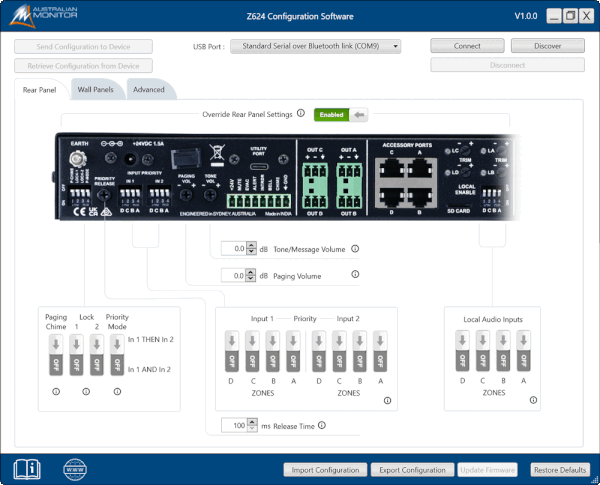
Task: Click the Restore Defaults button
Action: [558, 469]
